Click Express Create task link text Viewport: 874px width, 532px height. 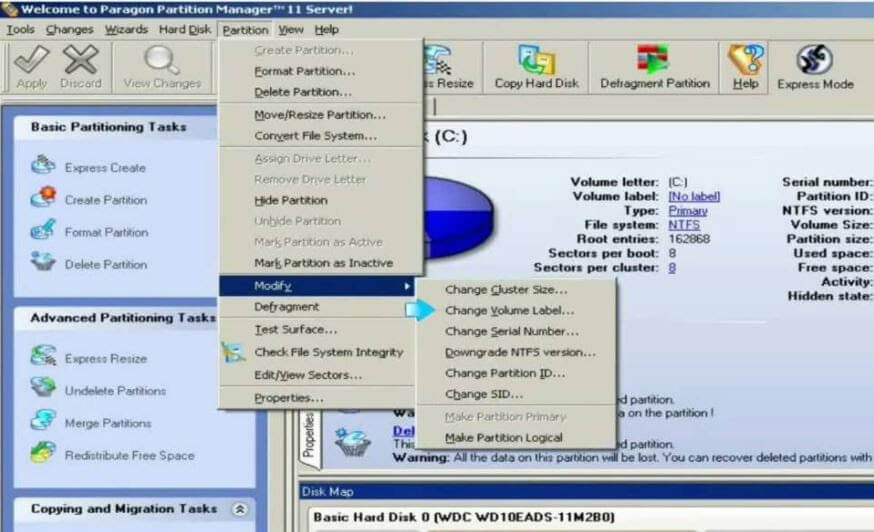[x=105, y=168]
